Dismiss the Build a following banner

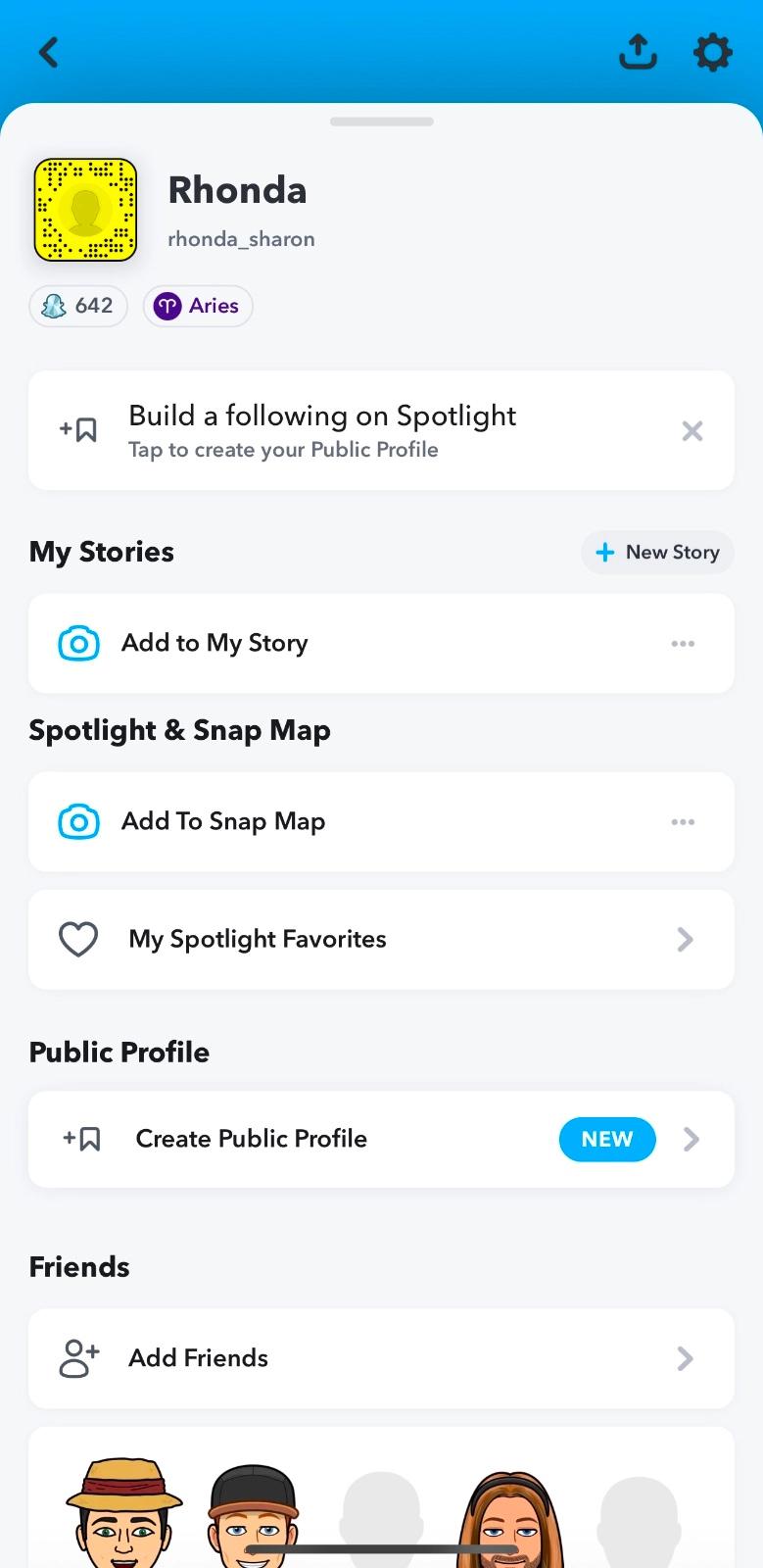[691, 431]
